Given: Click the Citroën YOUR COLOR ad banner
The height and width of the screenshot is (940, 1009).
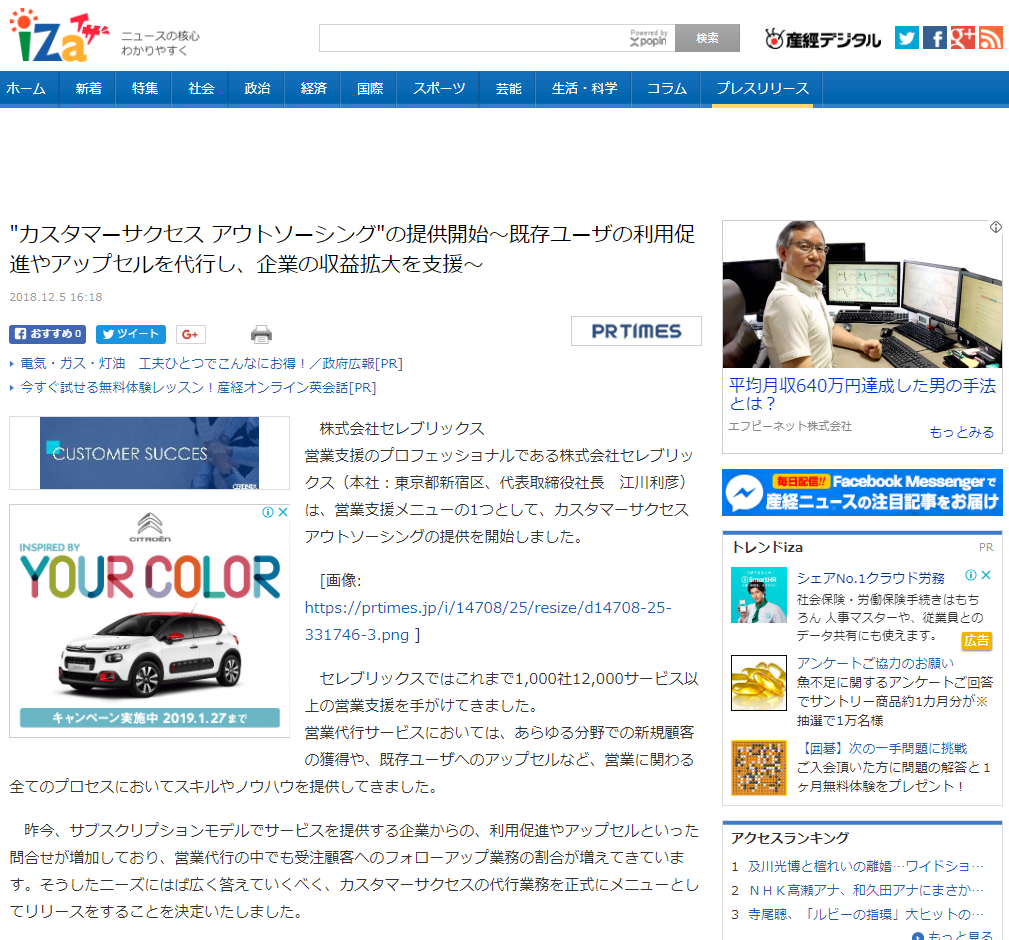Looking at the screenshot, I should (x=149, y=621).
